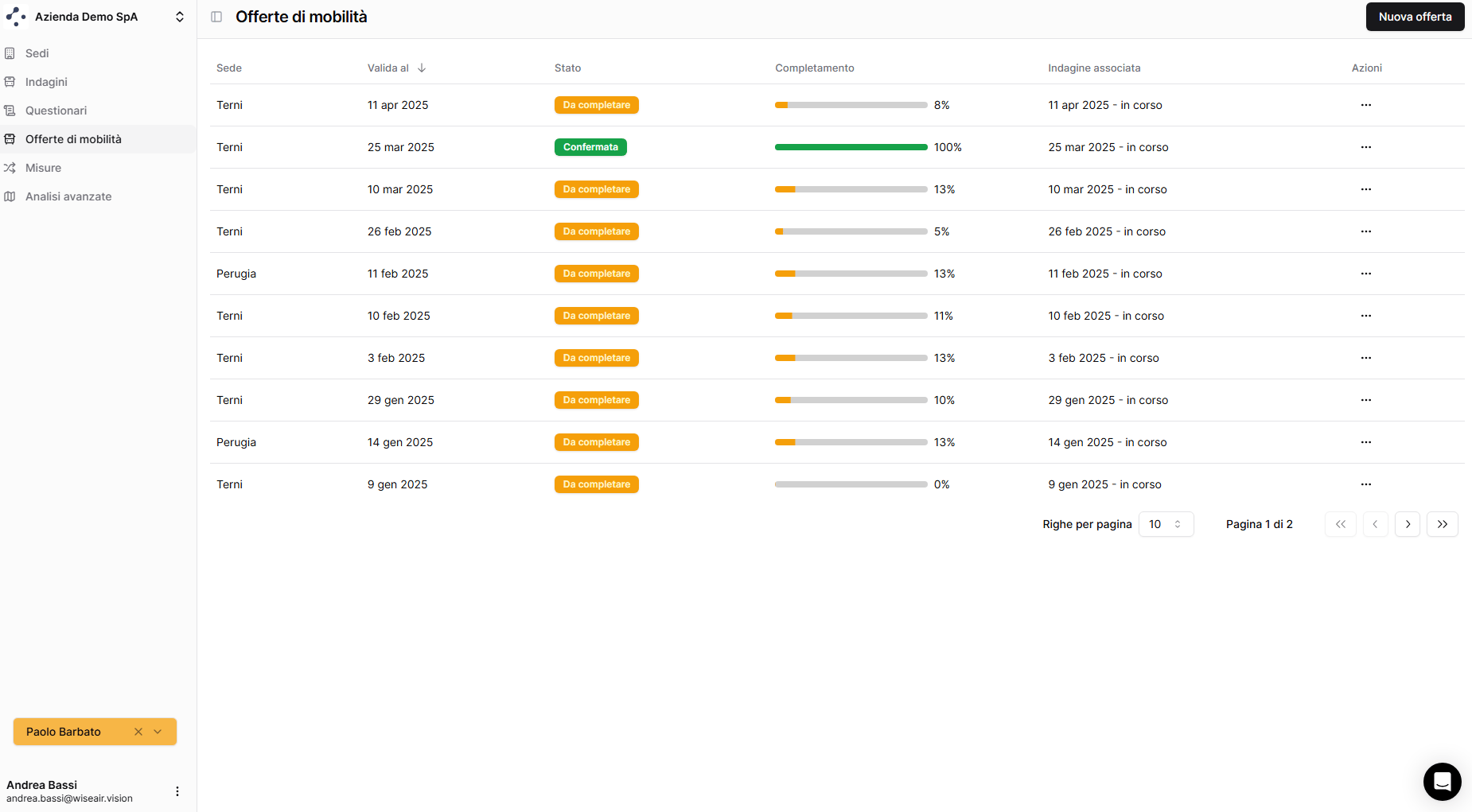Viewport: 1472px width, 812px height.
Task: Open actions menu for 10 mar 2025 row
Action: coord(1366,189)
